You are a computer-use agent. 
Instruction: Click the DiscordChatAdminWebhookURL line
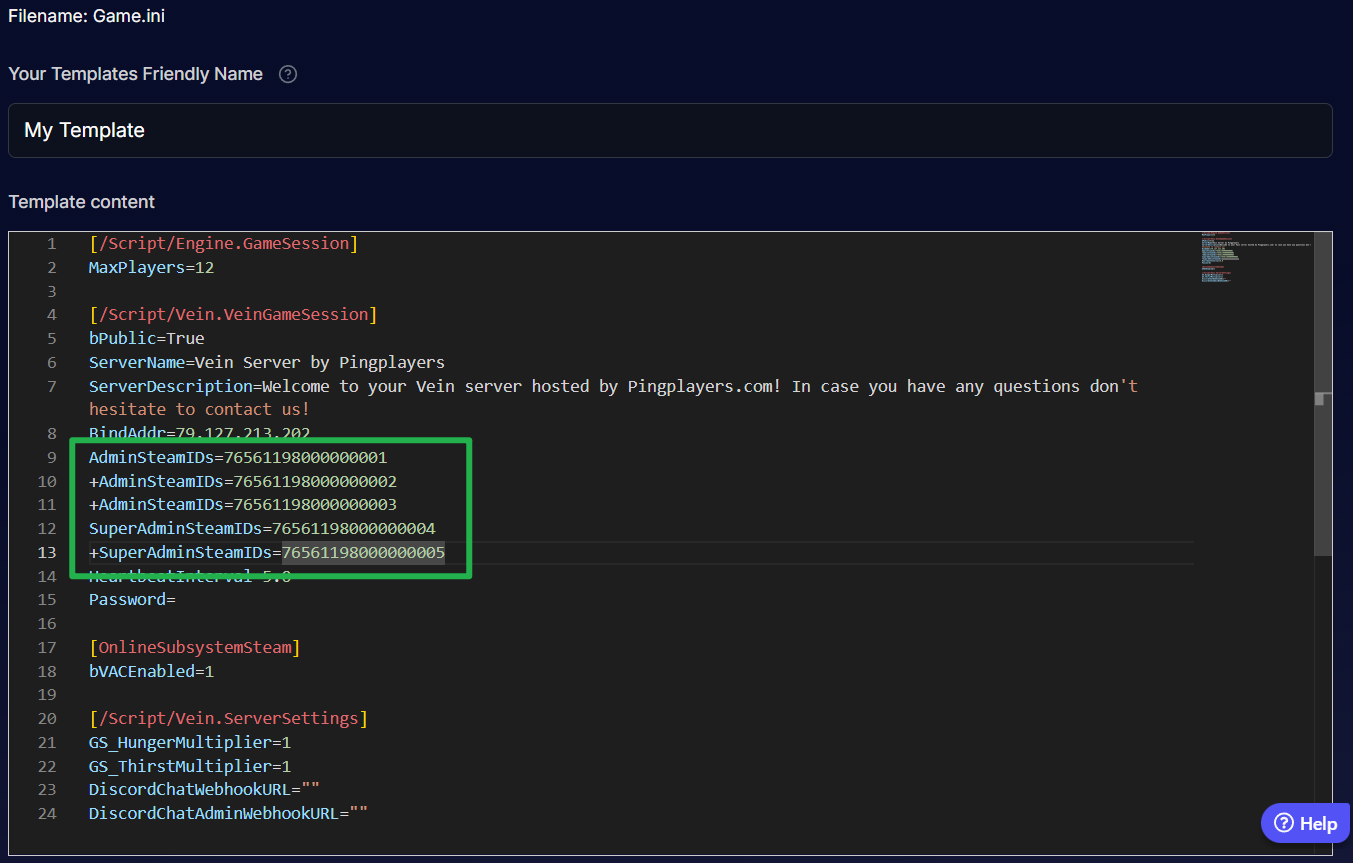(228, 814)
